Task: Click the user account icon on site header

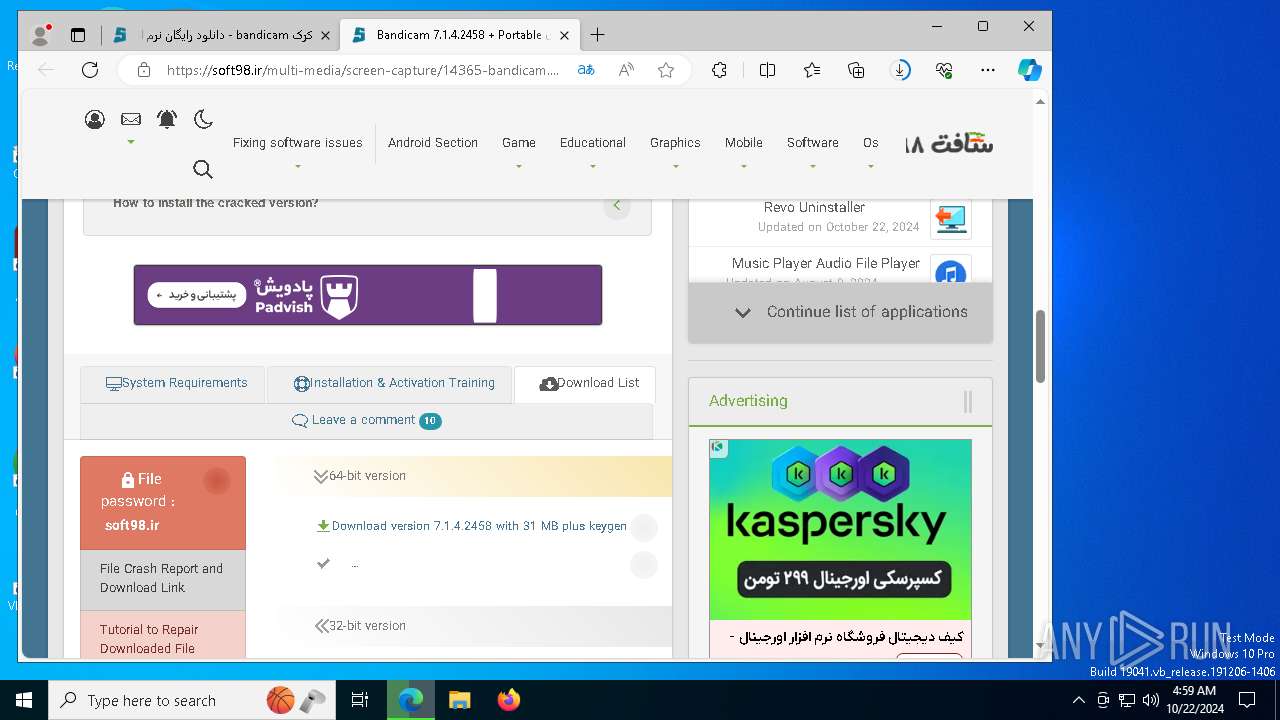Action: (x=95, y=120)
